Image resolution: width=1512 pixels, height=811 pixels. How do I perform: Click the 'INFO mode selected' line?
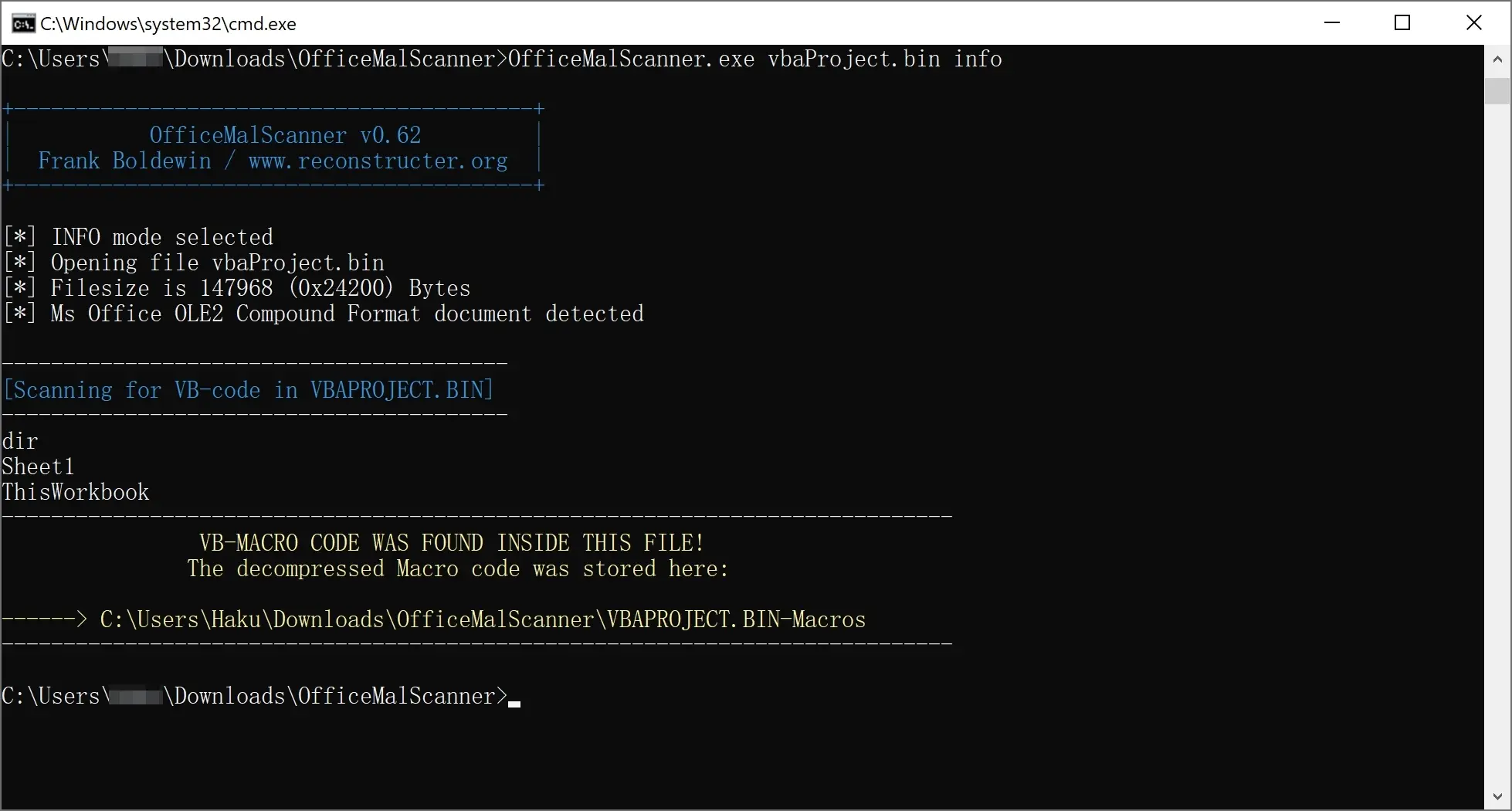point(161,237)
